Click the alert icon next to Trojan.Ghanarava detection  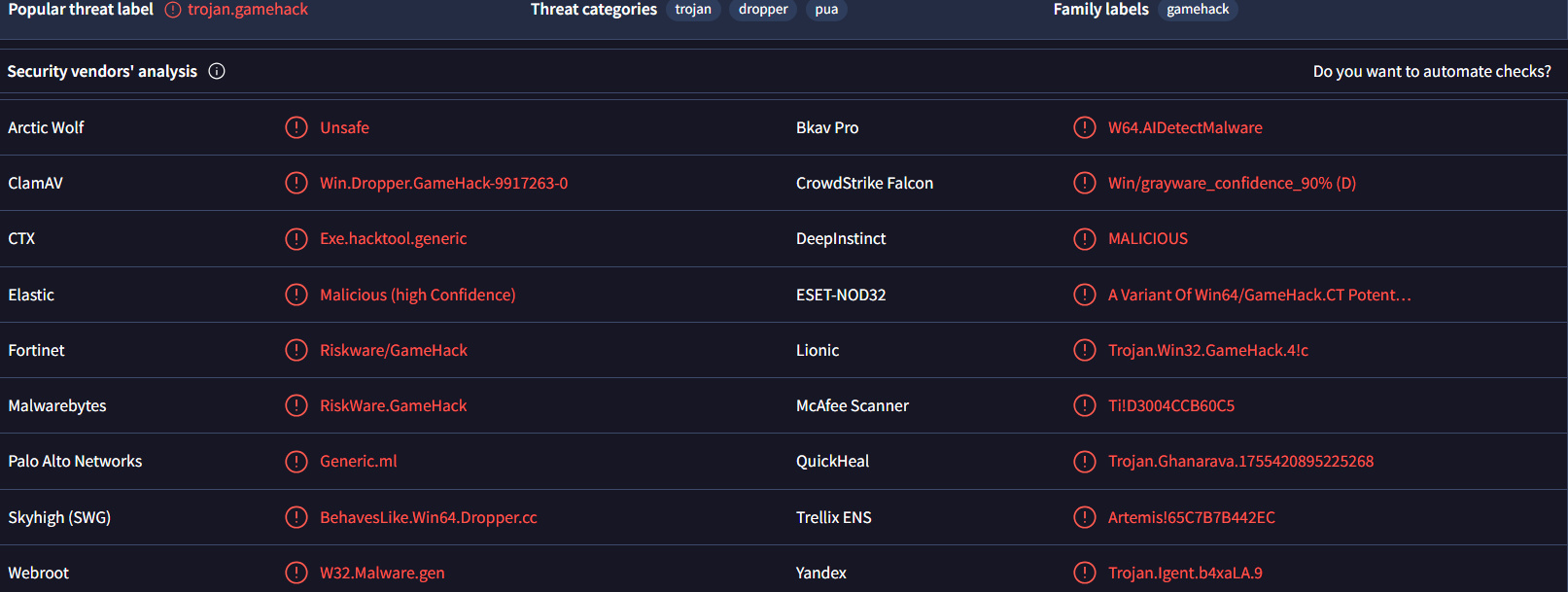coord(1084,461)
